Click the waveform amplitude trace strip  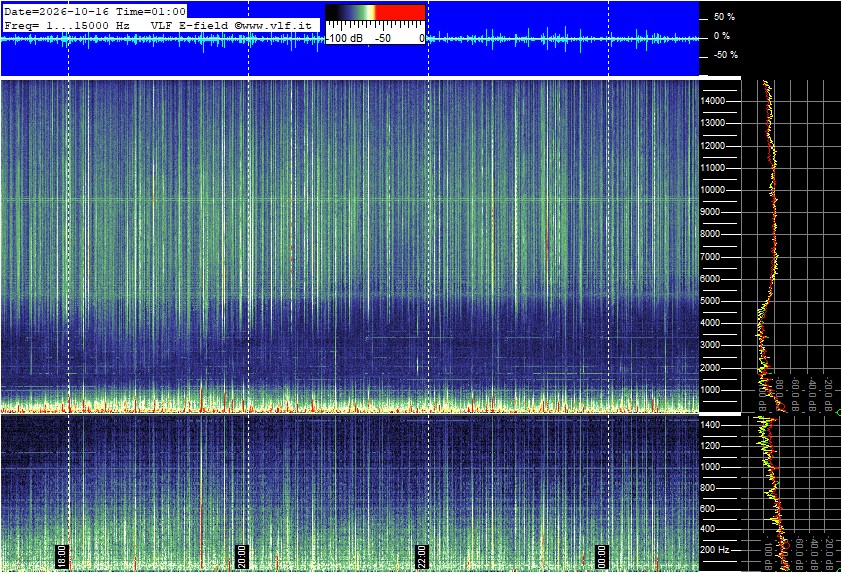pyautogui.click(x=350, y=39)
